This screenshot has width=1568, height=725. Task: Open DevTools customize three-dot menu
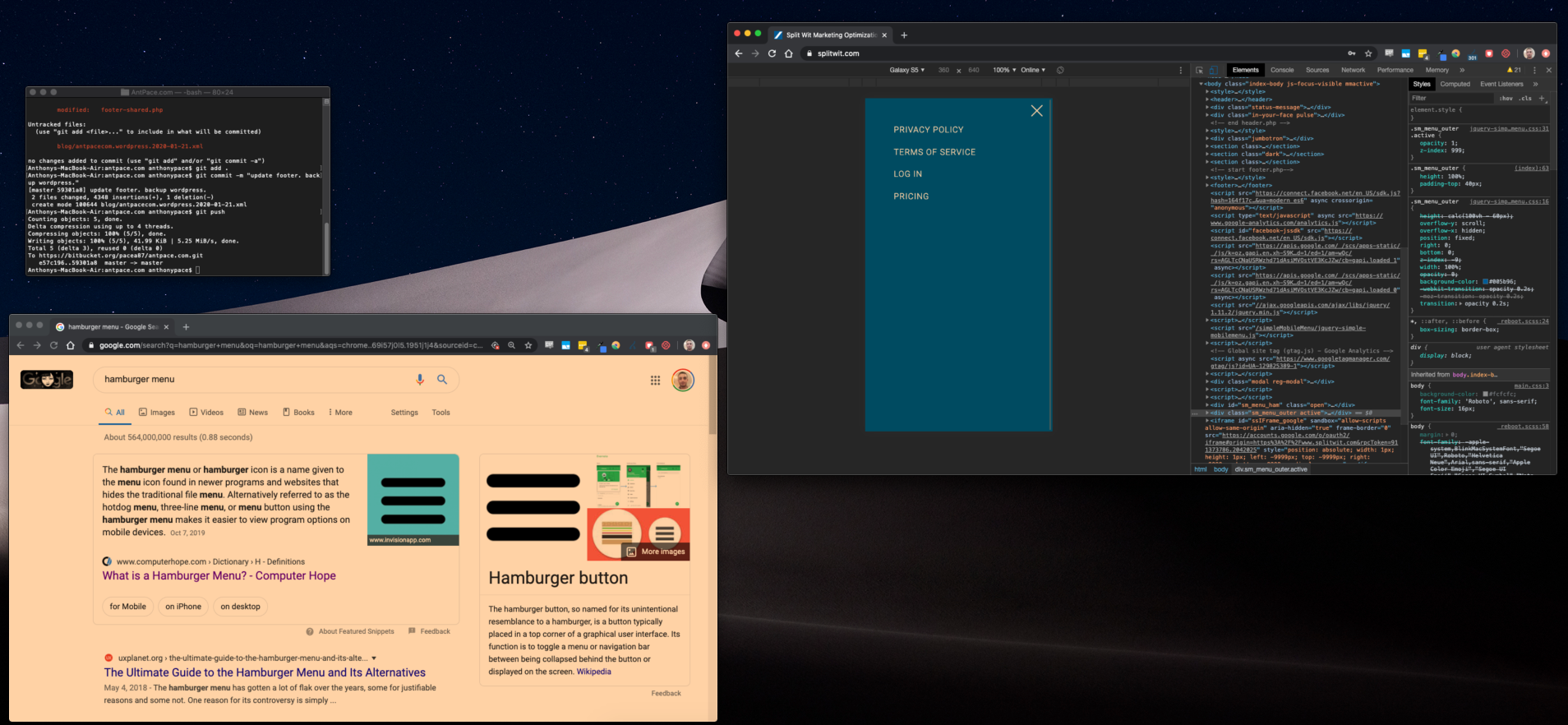[x=1534, y=71]
